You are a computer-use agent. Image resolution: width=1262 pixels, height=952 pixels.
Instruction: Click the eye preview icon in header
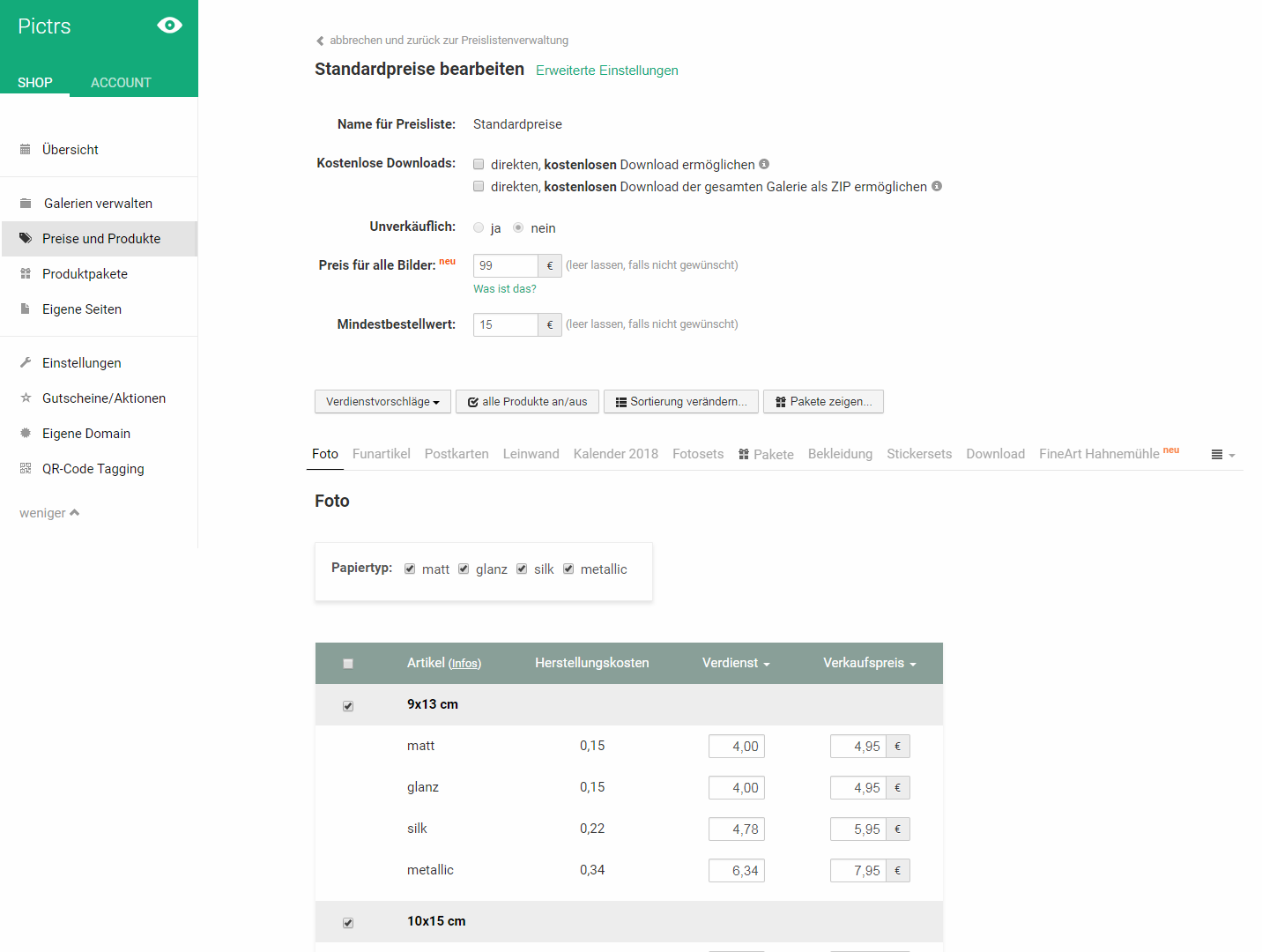click(169, 26)
